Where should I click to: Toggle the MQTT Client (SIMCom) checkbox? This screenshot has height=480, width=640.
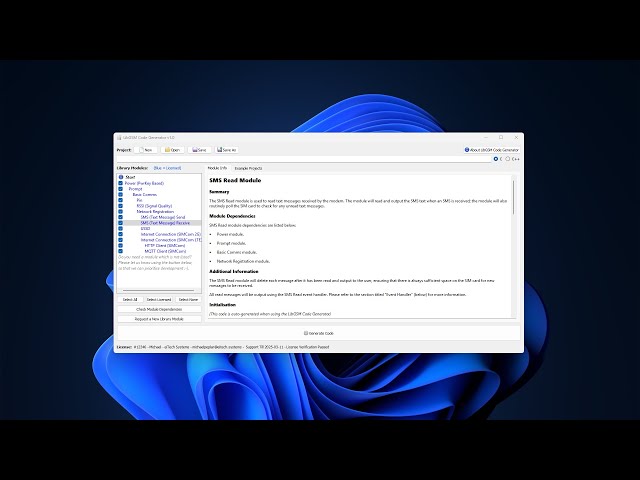(x=120, y=251)
